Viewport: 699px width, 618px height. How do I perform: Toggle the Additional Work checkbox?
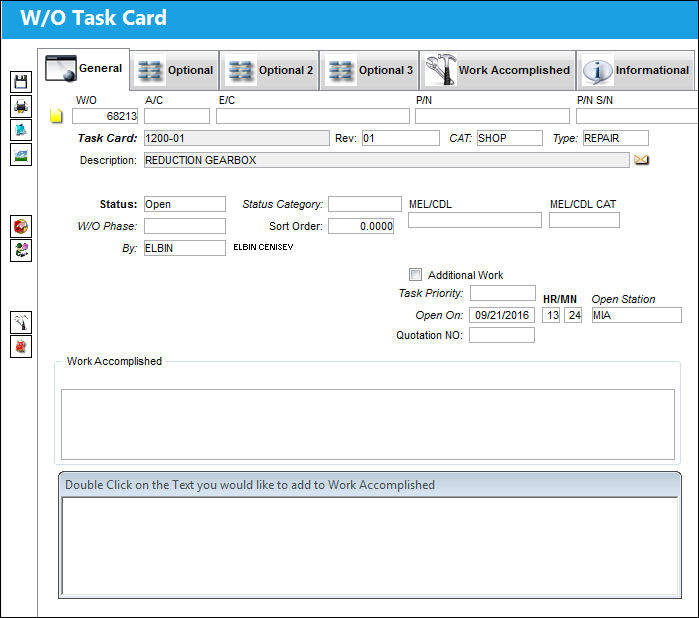point(415,274)
